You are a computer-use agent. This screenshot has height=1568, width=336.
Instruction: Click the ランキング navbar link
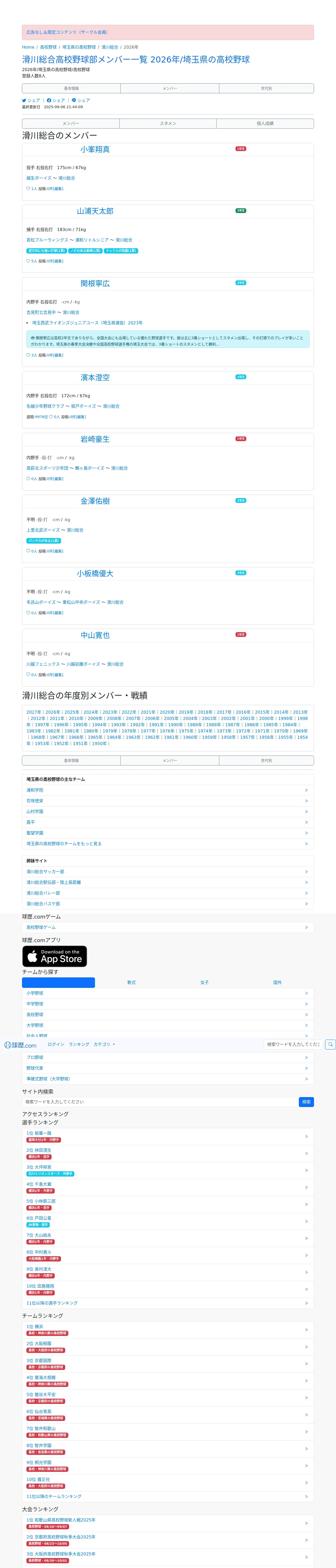click(x=79, y=1045)
